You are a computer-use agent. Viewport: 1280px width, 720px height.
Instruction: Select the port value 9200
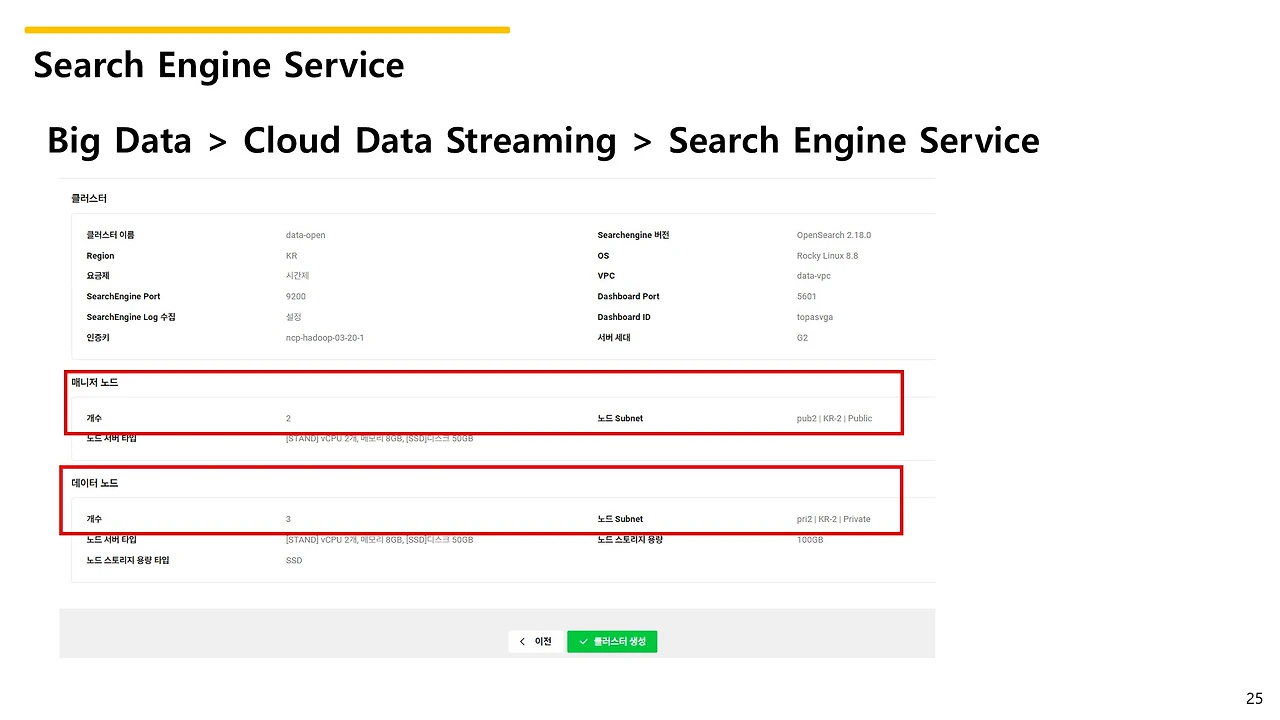click(296, 297)
